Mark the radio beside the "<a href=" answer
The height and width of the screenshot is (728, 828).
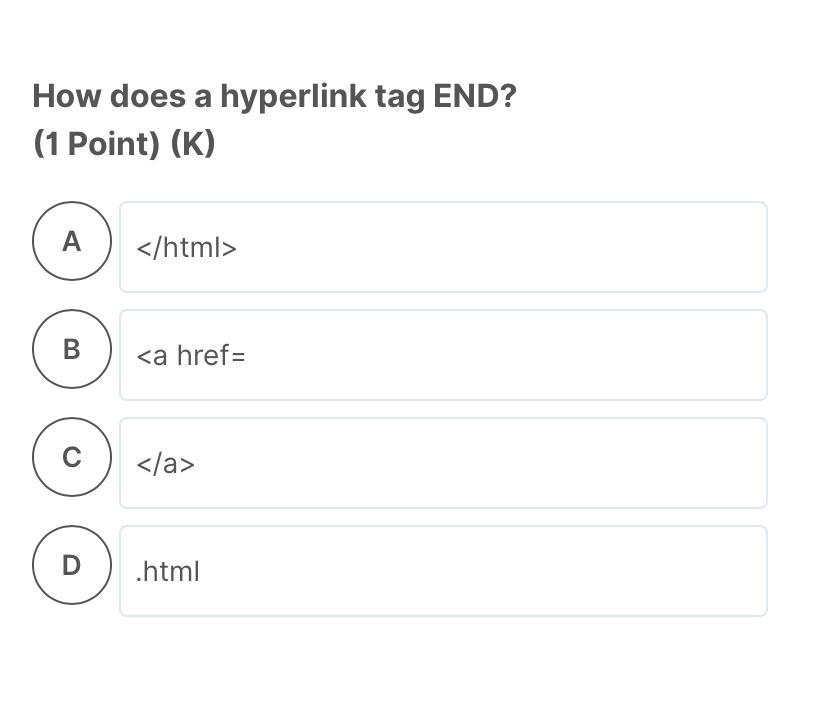pos(71,349)
